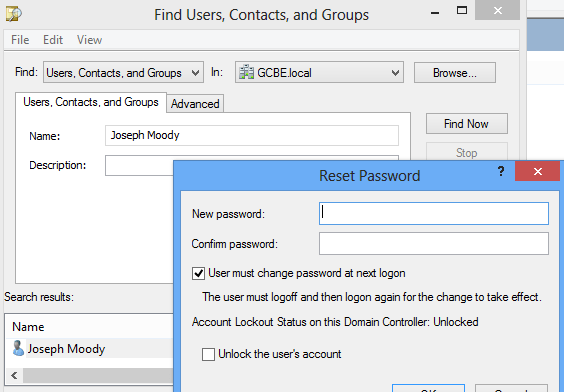Open the In domain dropdown
The image size is (564, 392).
pyautogui.click(x=319, y=73)
